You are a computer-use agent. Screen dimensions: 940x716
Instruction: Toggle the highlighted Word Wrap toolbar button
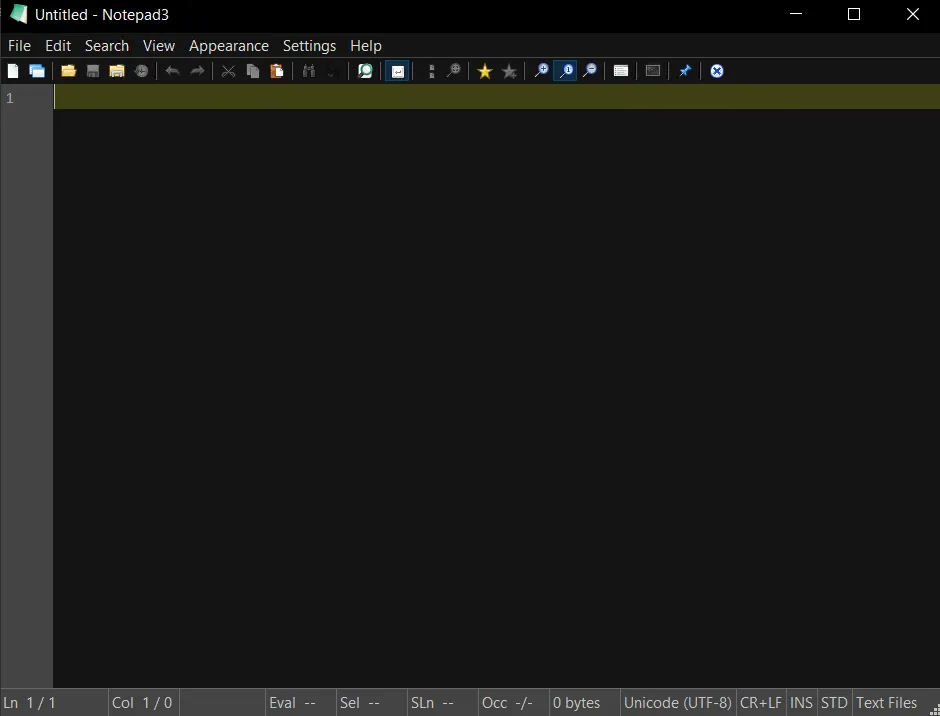tap(397, 71)
